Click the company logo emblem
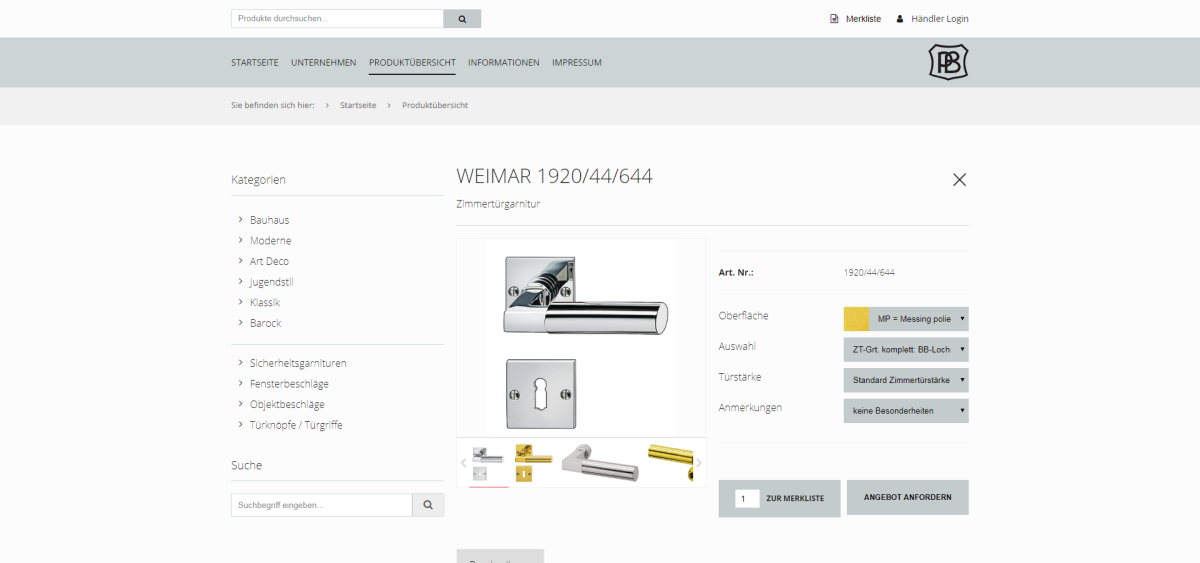The height and width of the screenshot is (563, 1200). click(948, 62)
